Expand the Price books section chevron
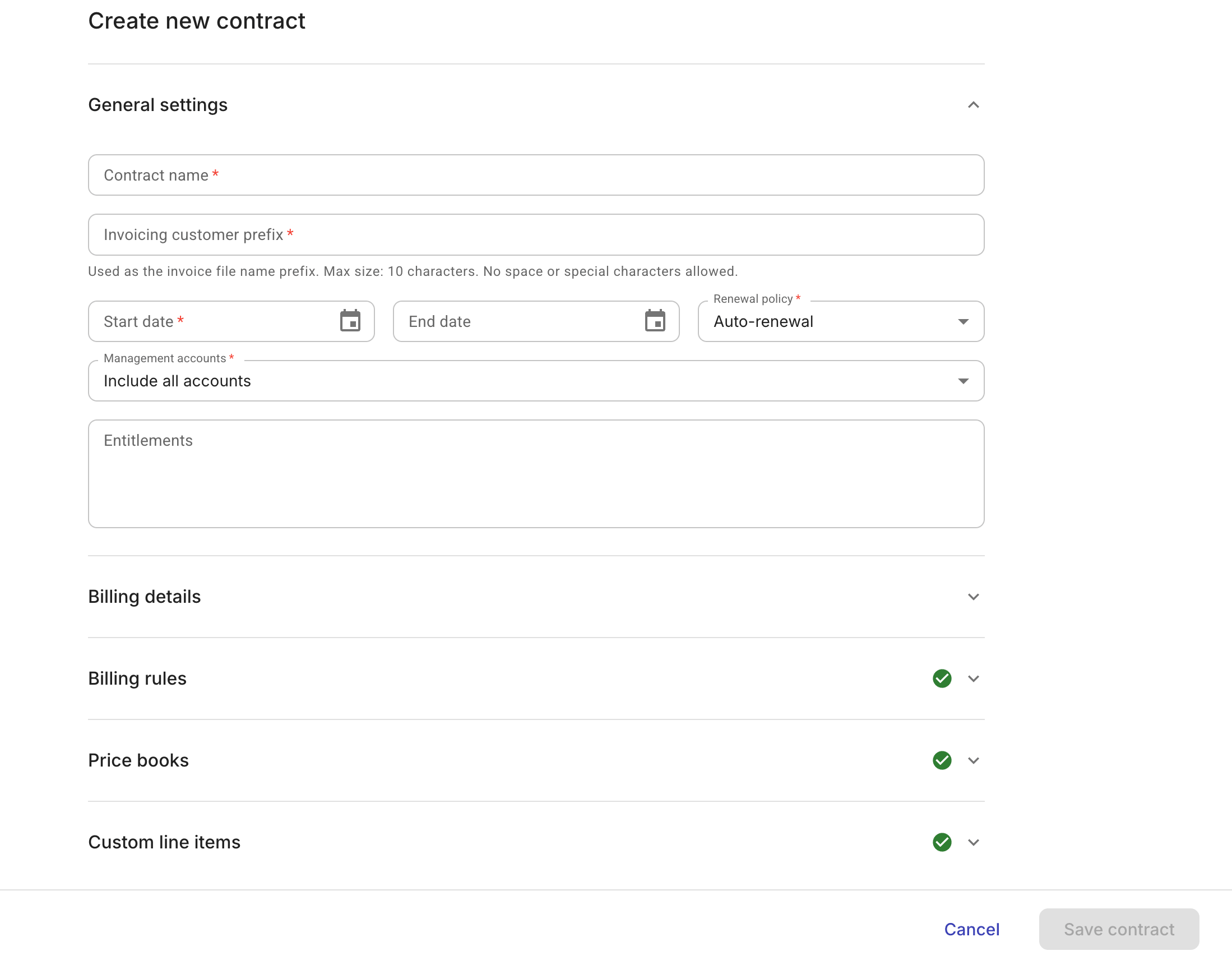The image size is (1232, 960). [972, 760]
